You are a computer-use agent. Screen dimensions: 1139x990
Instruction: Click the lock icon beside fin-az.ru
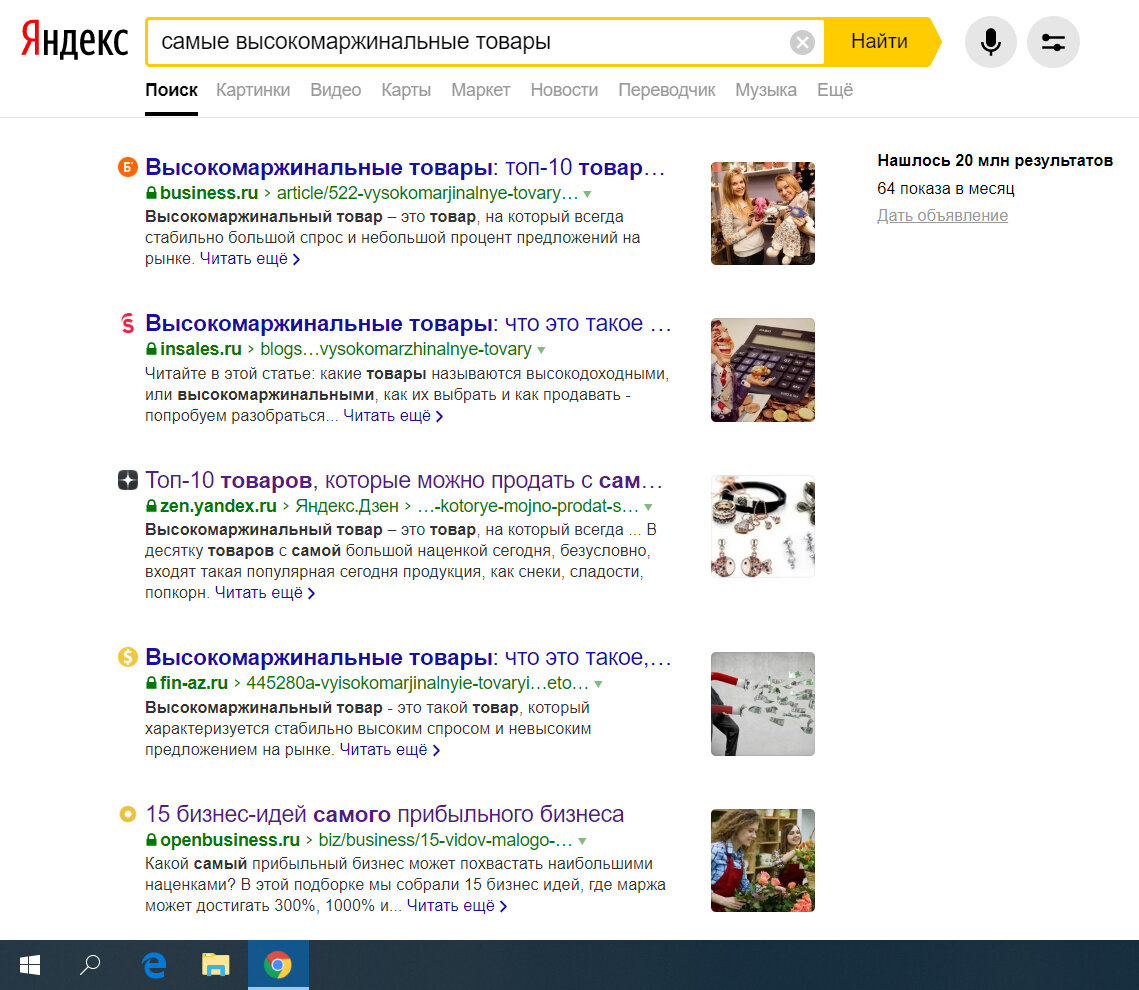click(151, 683)
